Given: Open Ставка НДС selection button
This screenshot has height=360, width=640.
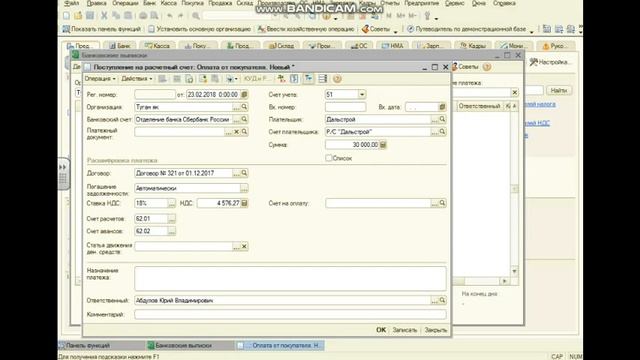Looking at the screenshot, I should click(x=171, y=203).
